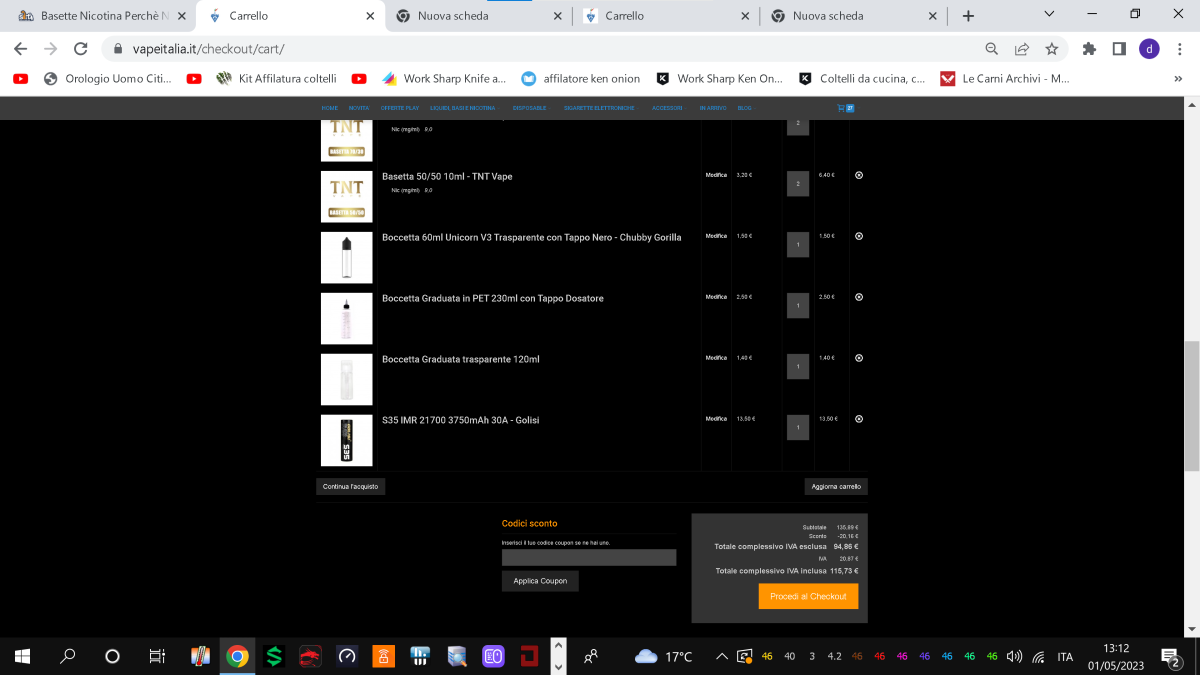Open Kit Affilatura coltelli bookmark
Viewport: 1200px width, 675px height.
coord(276,79)
